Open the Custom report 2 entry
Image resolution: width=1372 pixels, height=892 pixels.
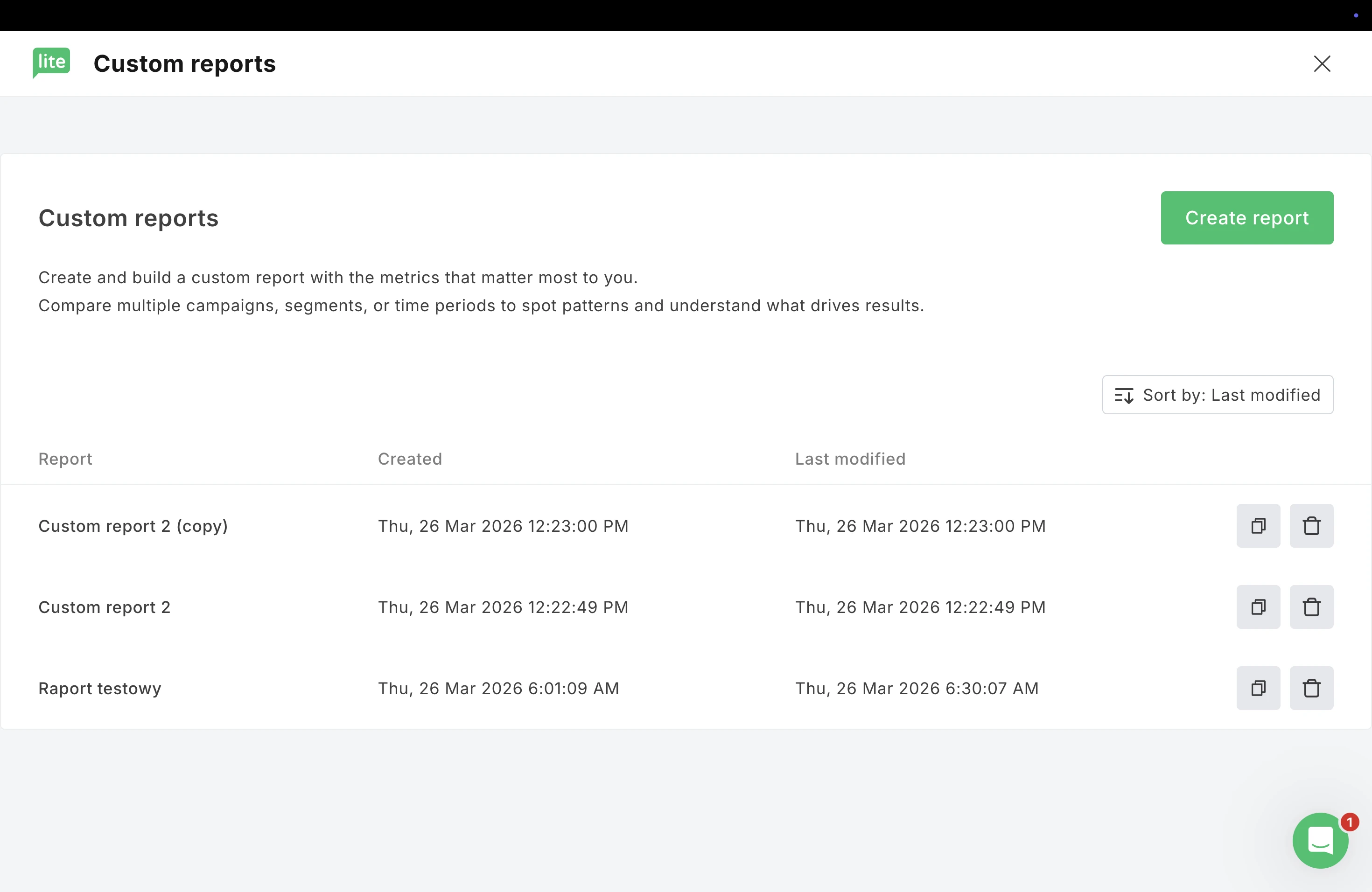[105, 607]
